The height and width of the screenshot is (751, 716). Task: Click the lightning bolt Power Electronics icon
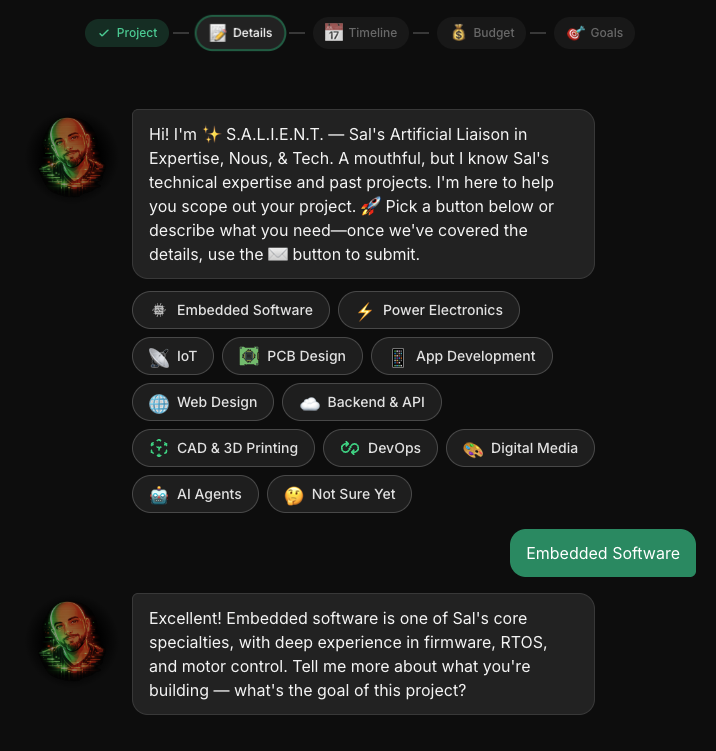click(x=365, y=311)
